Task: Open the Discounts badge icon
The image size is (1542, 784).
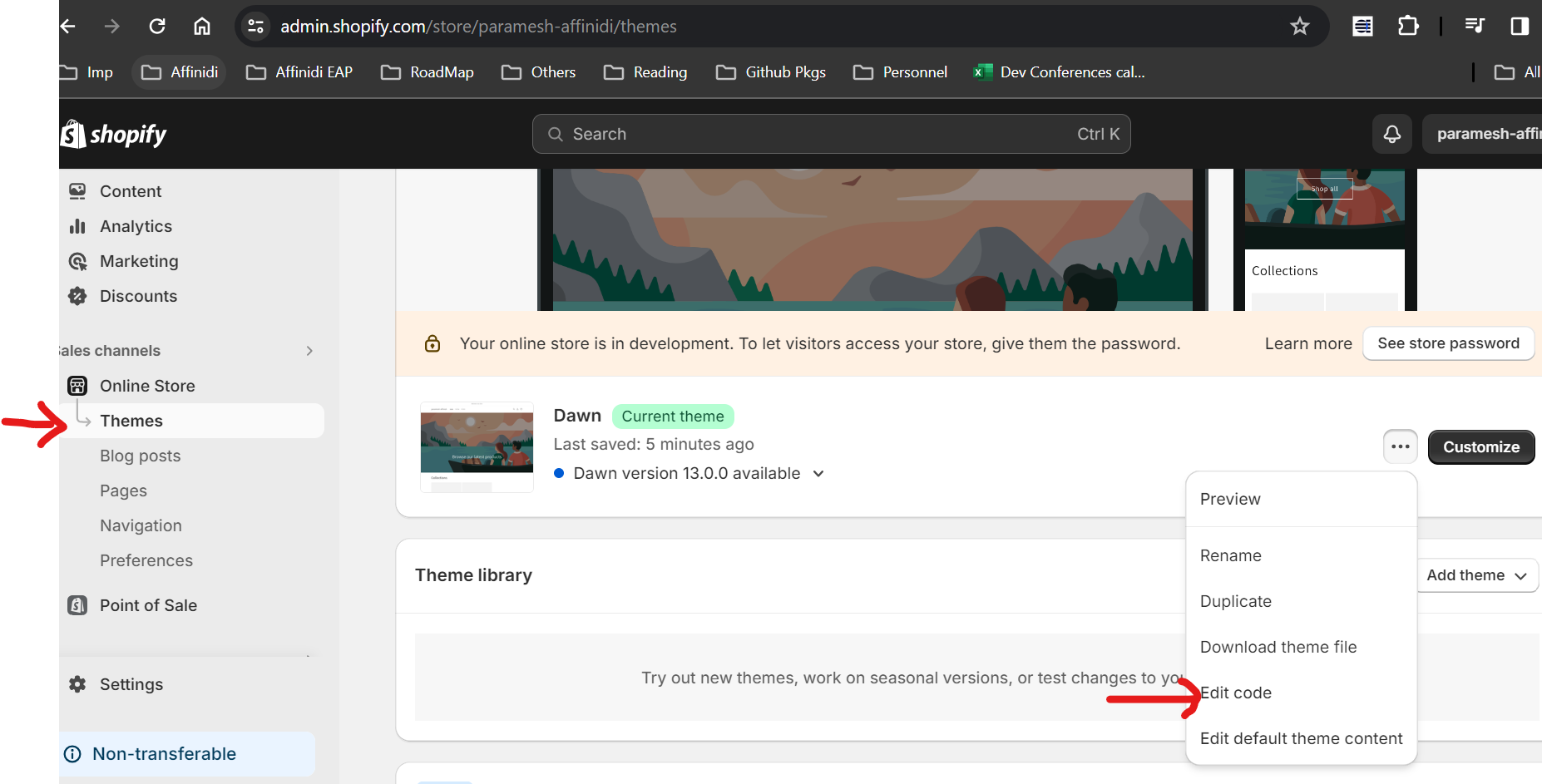Action: (x=77, y=296)
